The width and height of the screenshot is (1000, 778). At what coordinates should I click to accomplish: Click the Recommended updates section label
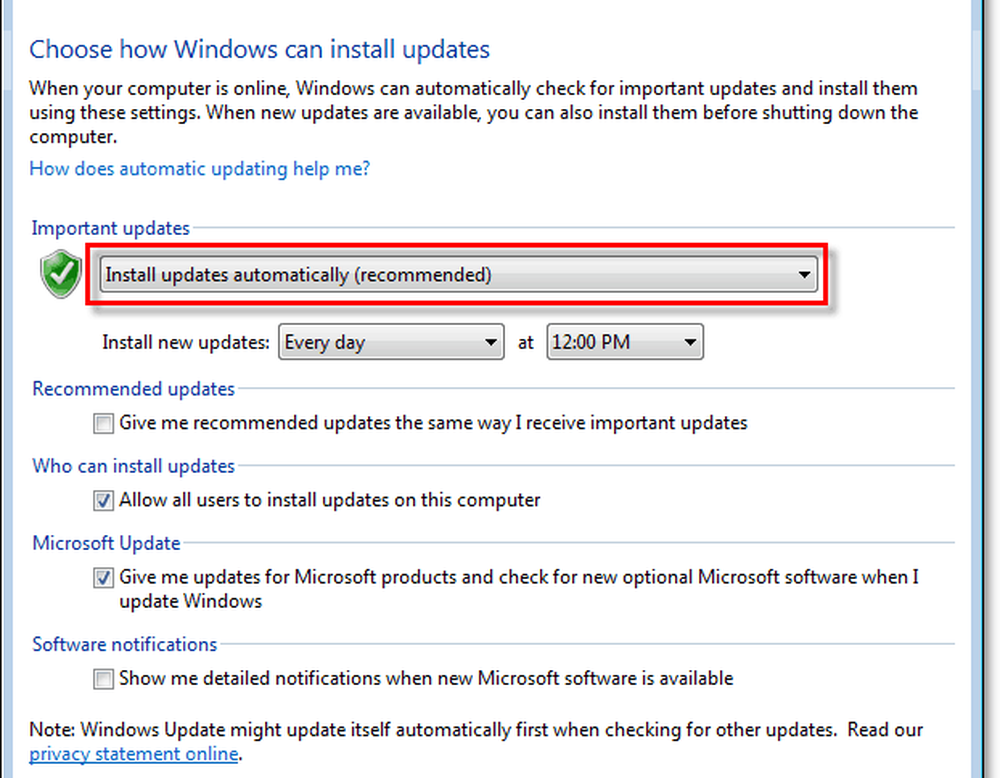pyautogui.click(x=133, y=389)
